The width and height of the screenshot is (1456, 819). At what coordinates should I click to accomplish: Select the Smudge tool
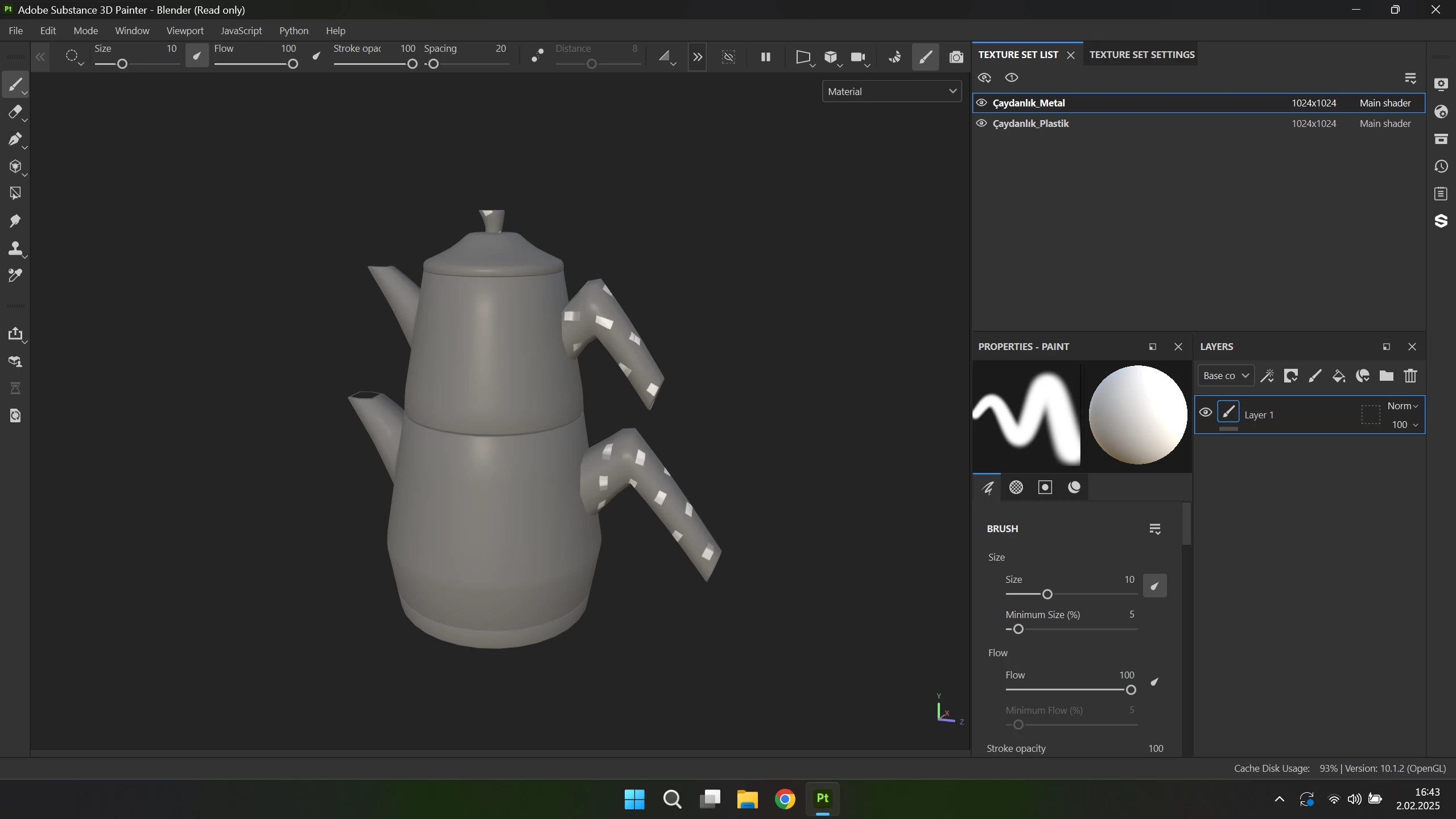click(15, 221)
